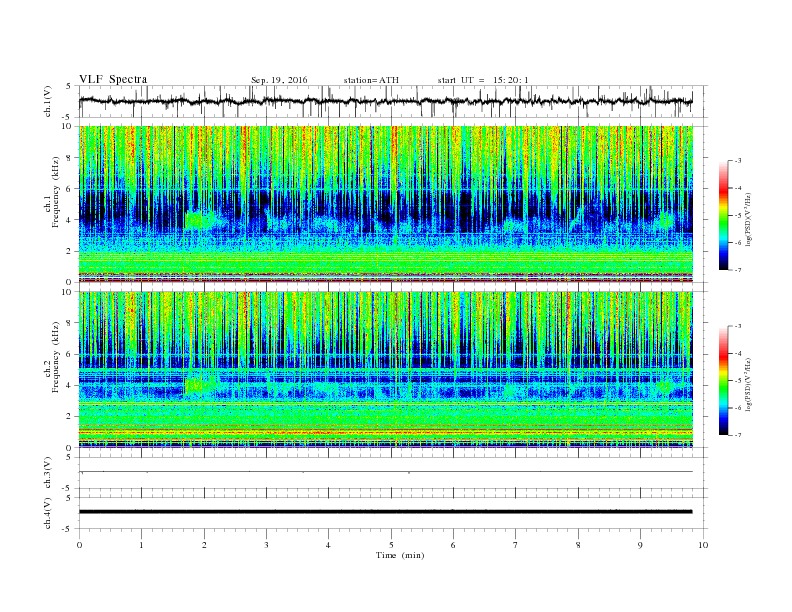Click the "VLF Spectra" title text

click(113, 79)
